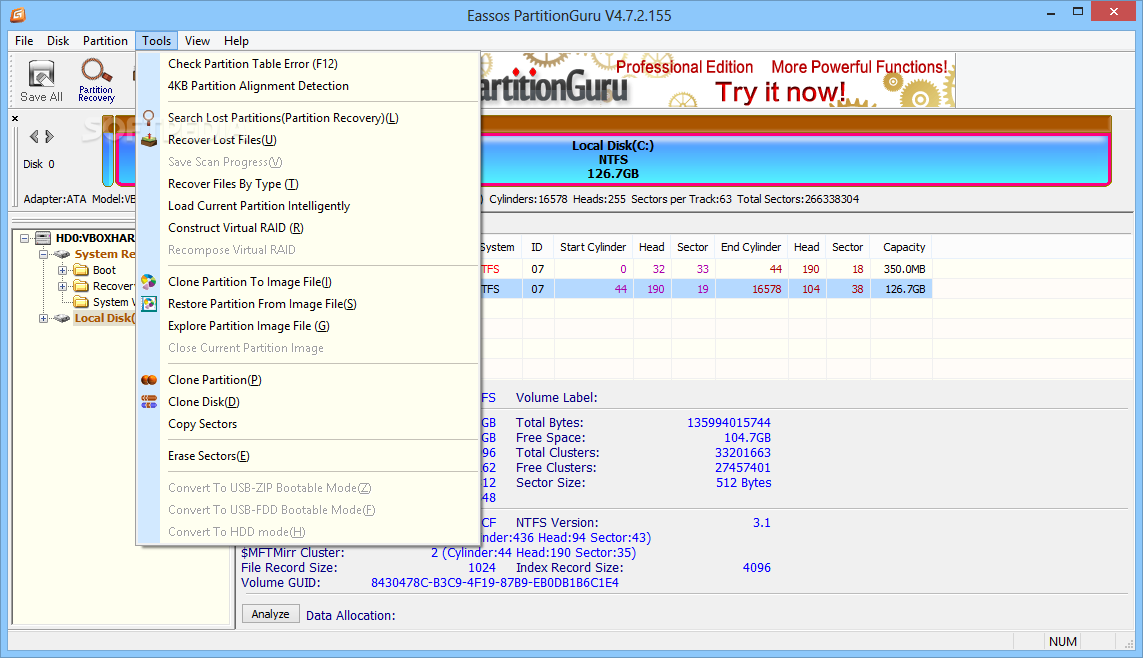This screenshot has width=1143, height=658.
Task: Click the colorful icon beside Clone Partition To Image File
Action: pyautogui.click(x=149, y=282)
